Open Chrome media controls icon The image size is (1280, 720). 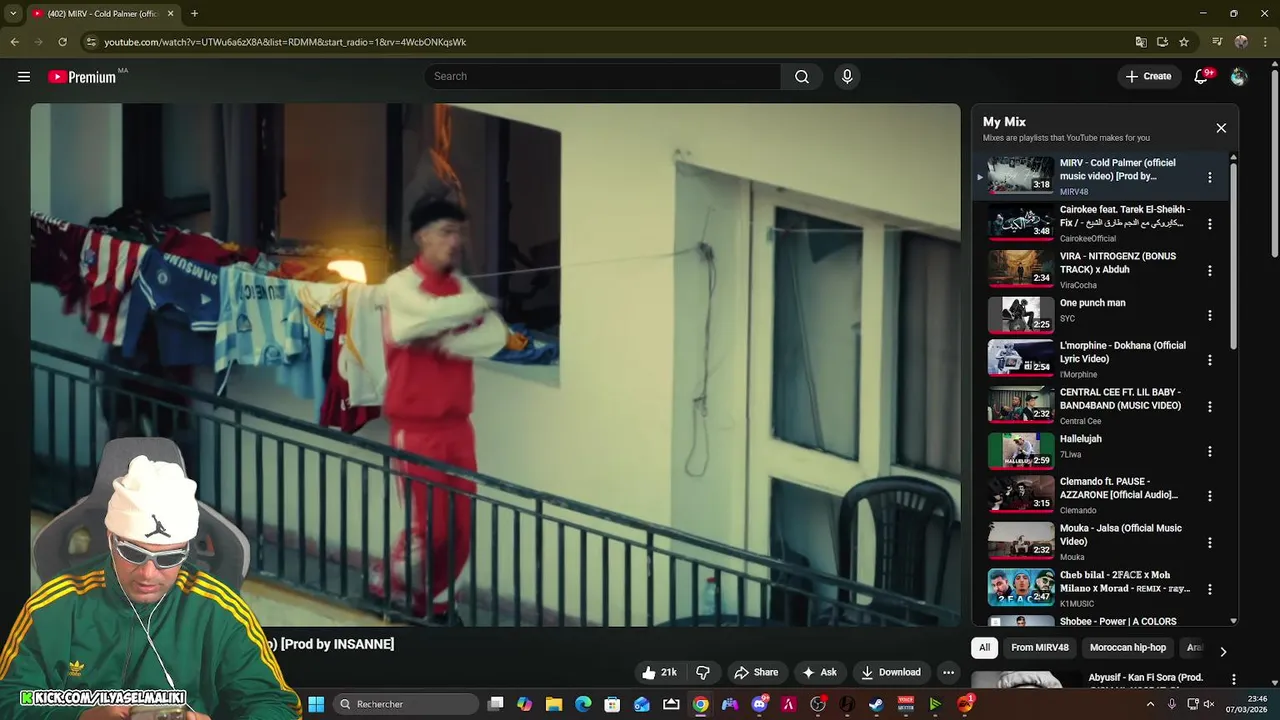coord(1217,42)
